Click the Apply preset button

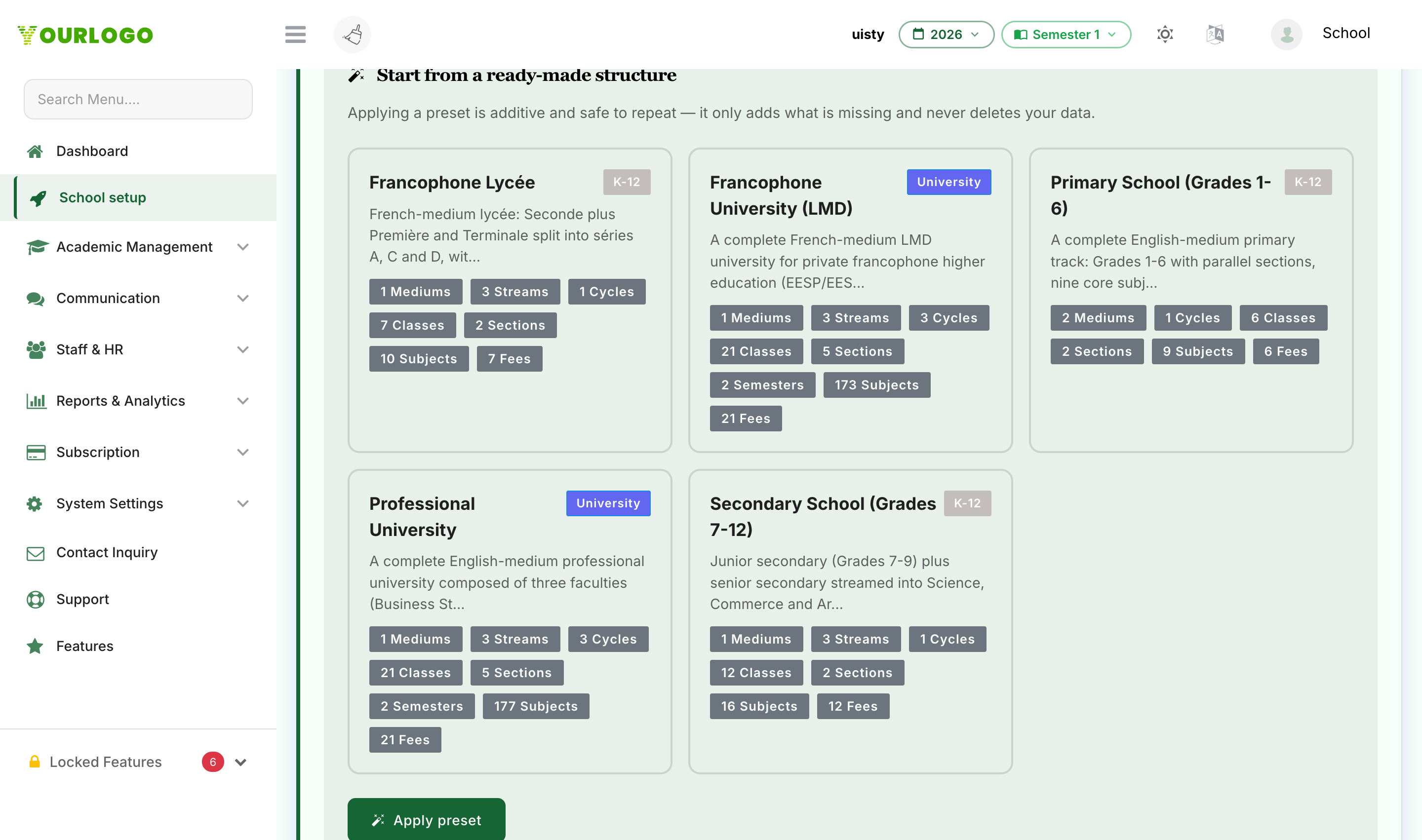point(426,820)
